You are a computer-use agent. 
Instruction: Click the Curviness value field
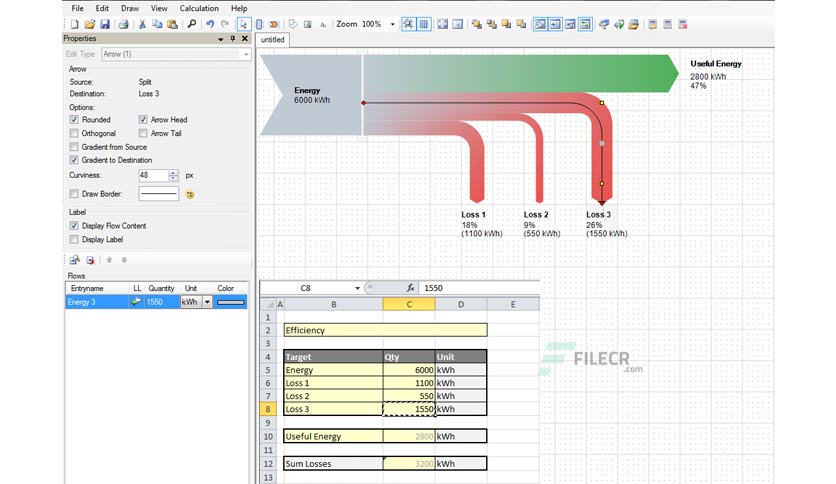154,175
